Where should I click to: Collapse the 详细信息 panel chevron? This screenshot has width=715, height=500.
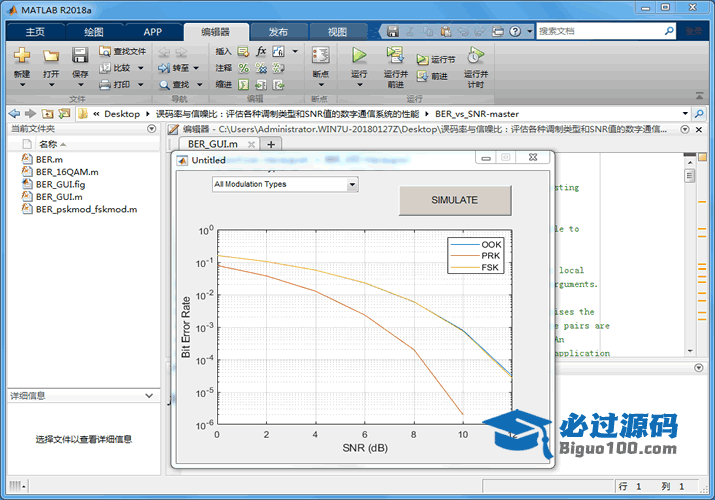(x=149, y=396)
